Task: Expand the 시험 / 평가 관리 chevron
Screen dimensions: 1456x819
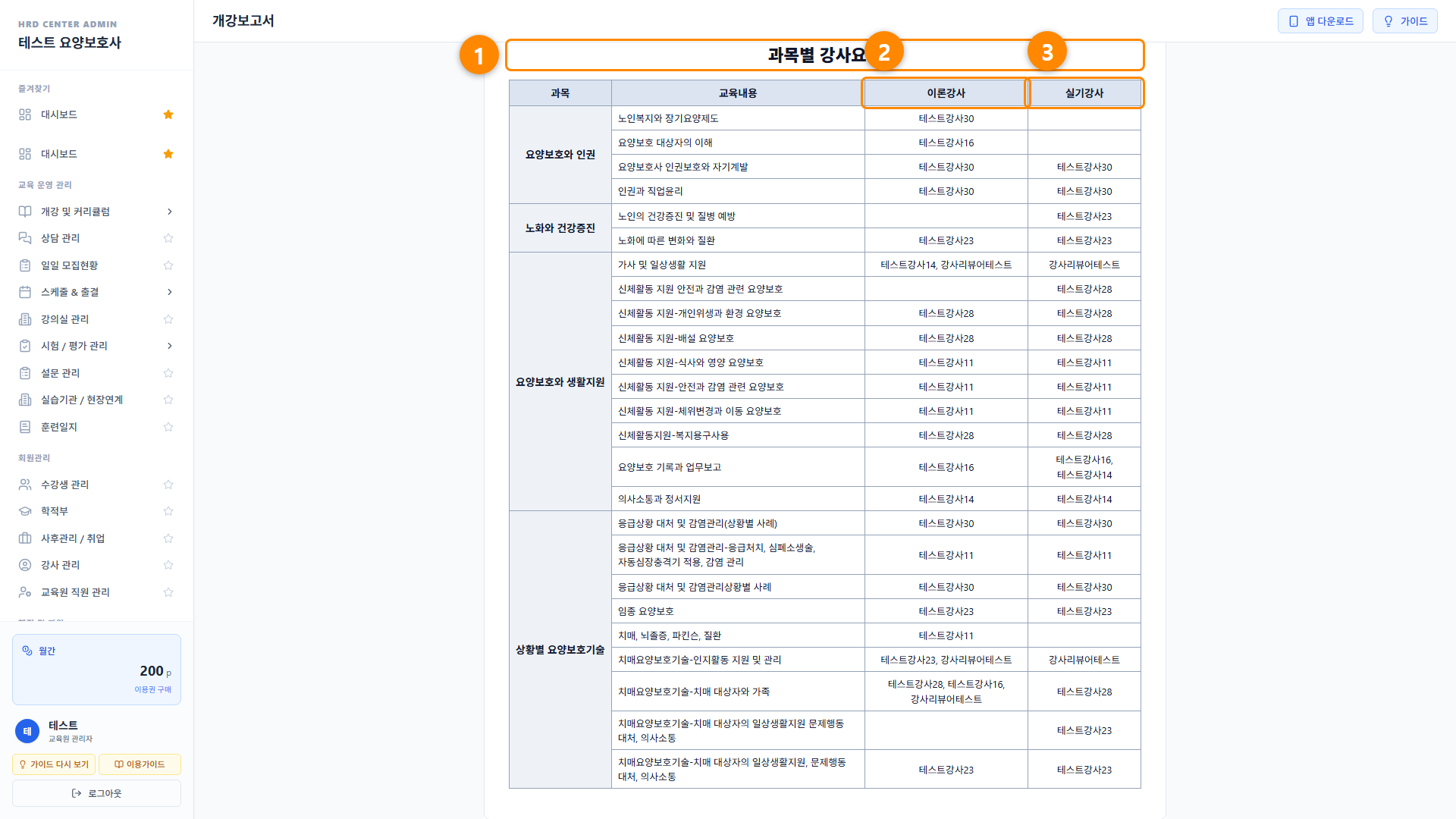Action: point(169,346)
